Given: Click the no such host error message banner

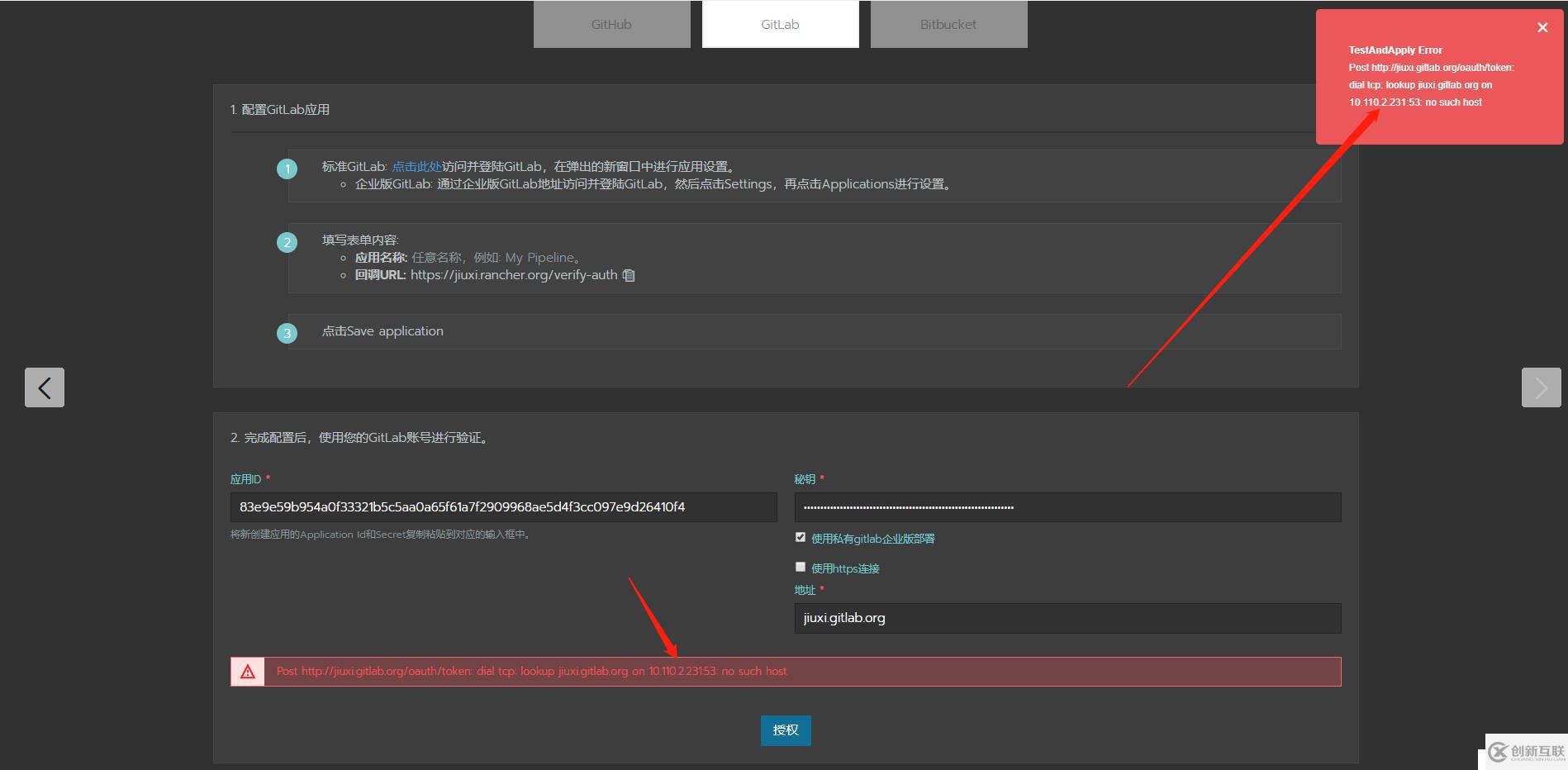Looking at the screenshot, I should point(532,671).
